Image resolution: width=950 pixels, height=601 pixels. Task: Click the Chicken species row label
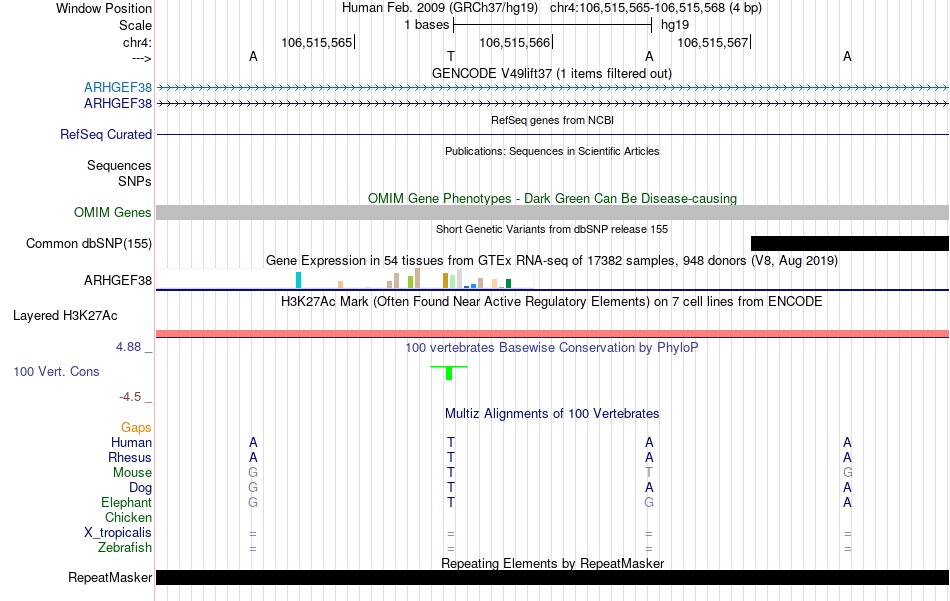(x=128, y=517)
